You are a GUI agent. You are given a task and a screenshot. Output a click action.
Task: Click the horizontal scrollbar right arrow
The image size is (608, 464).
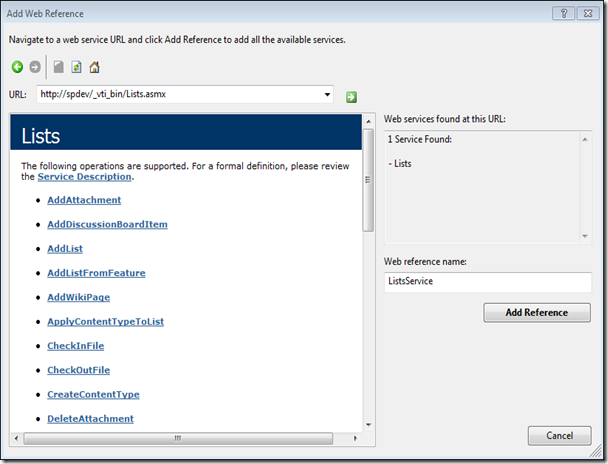tap(355, 438)
